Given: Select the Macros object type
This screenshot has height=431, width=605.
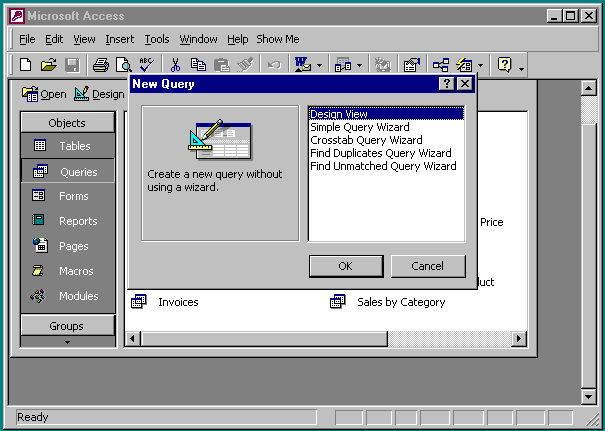Looking at the screenshot, I should [67, 271].
